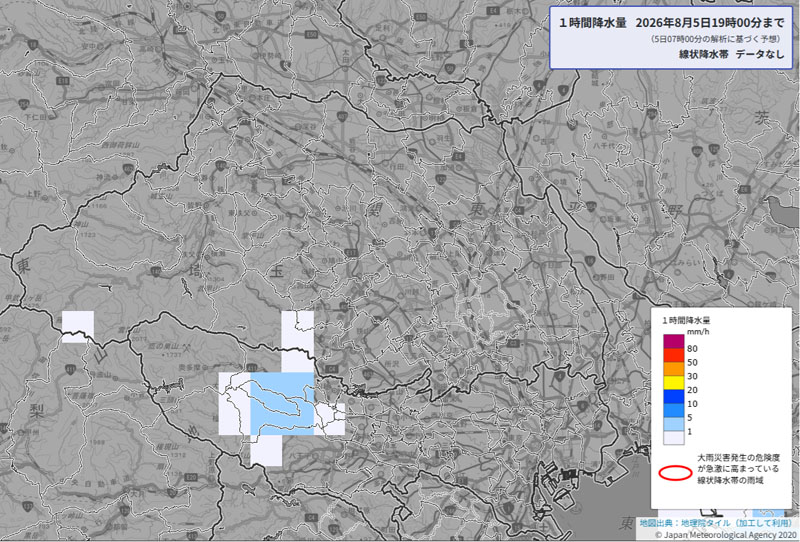The image size is (800, 542).
Task: Click the title 1時間降水量 2026年8月5日19時00分まで
Action: pyautogui.click(x=672, y=23)
